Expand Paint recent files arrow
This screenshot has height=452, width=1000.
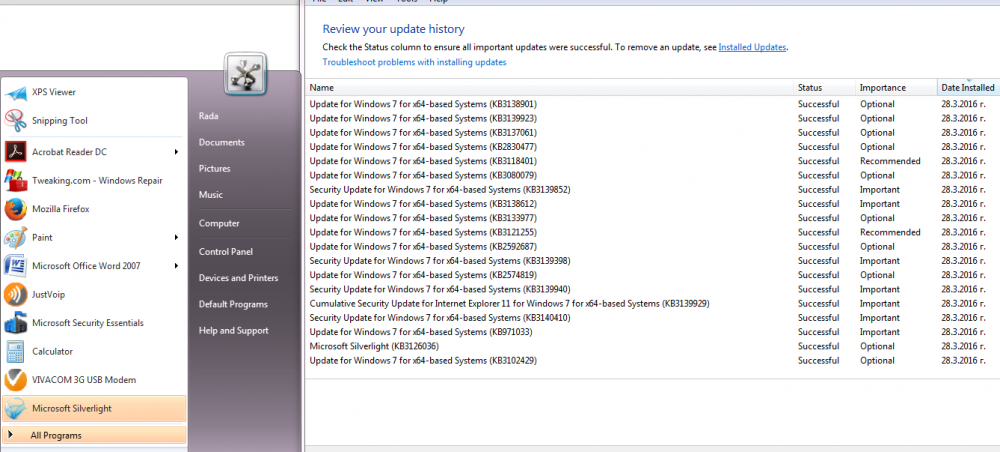[x=176, y=237]
